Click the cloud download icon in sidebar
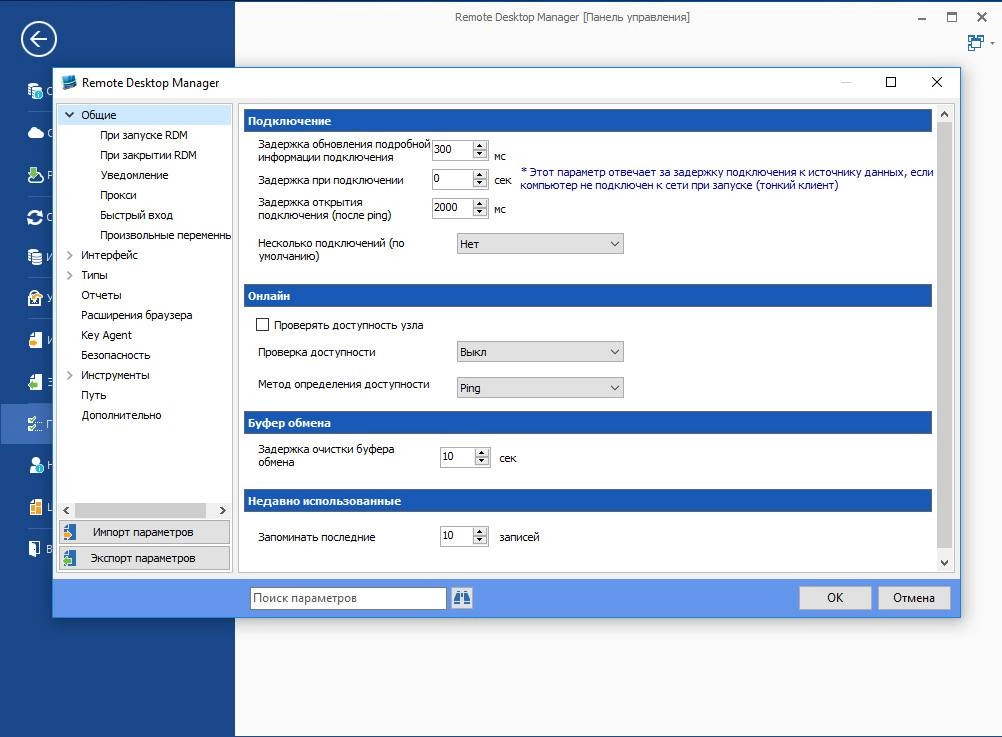Image resolution: width=1002 pixels, height=737 pixels. [35, 175]
